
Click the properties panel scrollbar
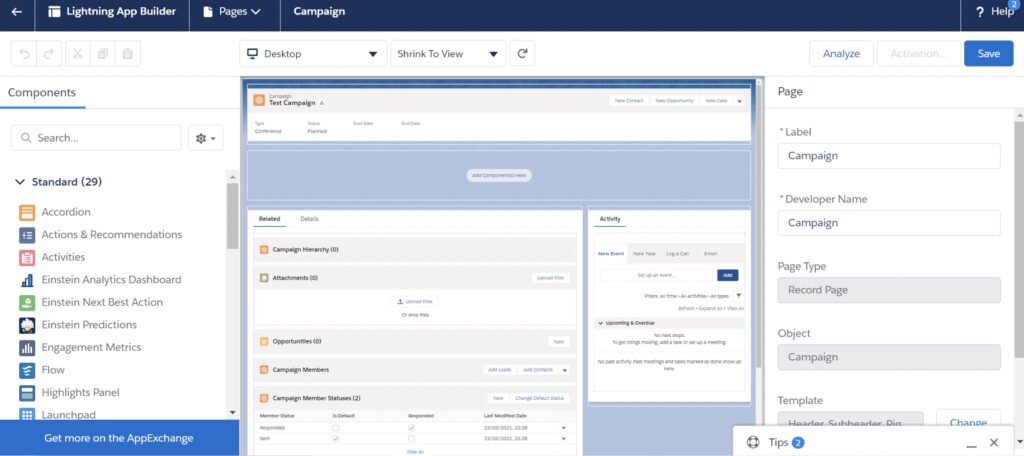[x=1019, y=238]
